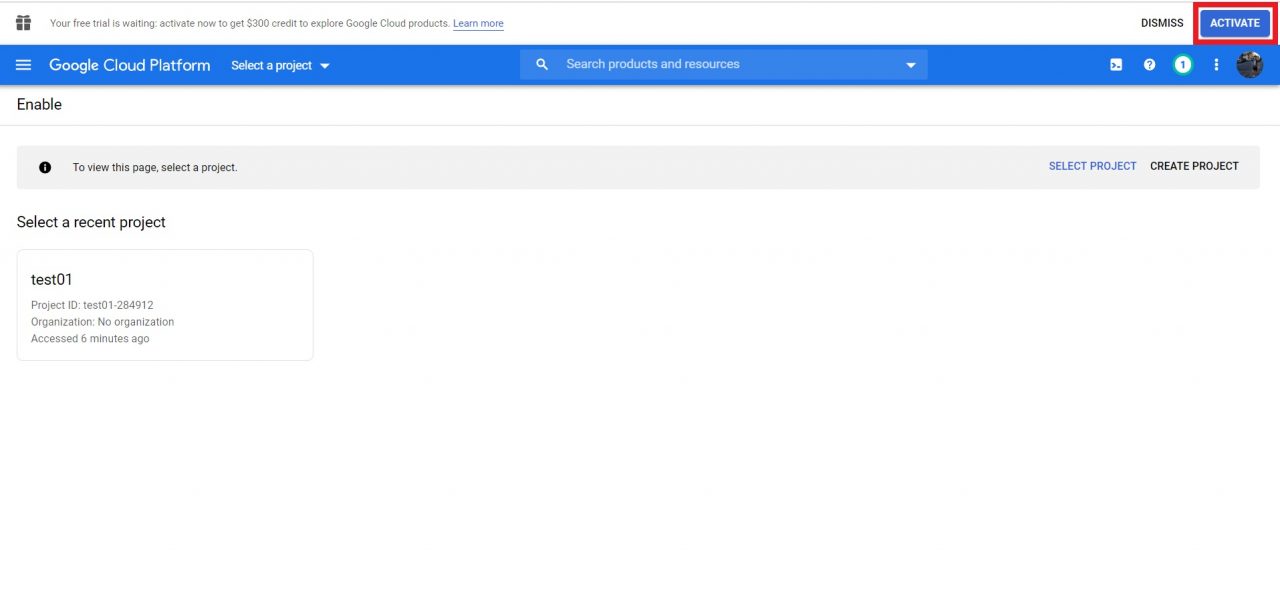View notifications with the 1 badge
The width and height of the screenshot is (1280, 601).
pos(1183,65)
